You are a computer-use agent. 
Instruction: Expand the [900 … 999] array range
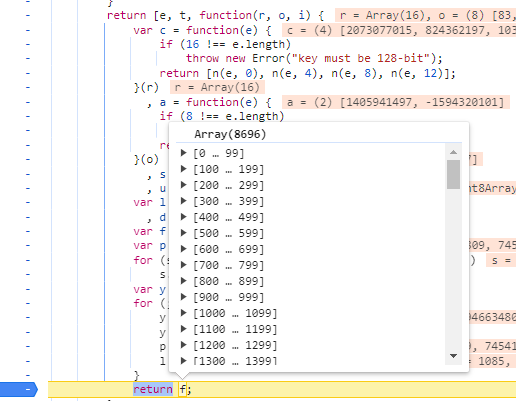(x=183, y=297)
